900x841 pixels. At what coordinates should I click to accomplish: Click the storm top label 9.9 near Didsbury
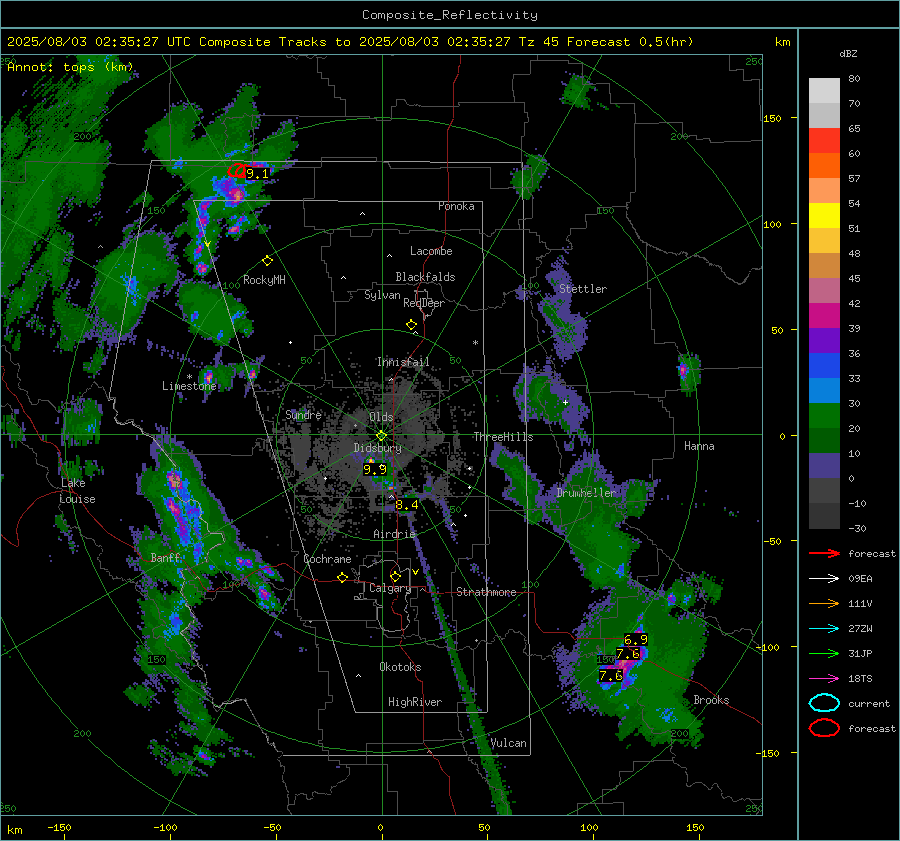375,470
